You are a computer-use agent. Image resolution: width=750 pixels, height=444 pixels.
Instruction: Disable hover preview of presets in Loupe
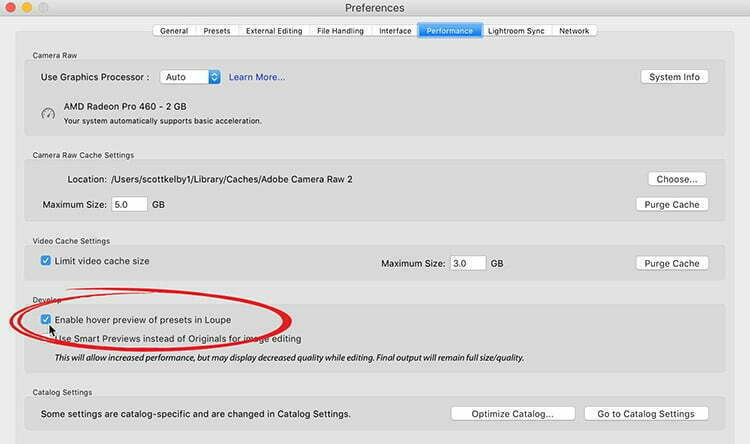click(x=46, y=320)
